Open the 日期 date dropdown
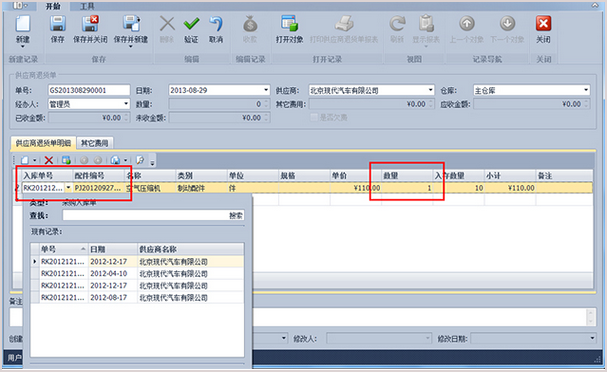 (266, 90)
